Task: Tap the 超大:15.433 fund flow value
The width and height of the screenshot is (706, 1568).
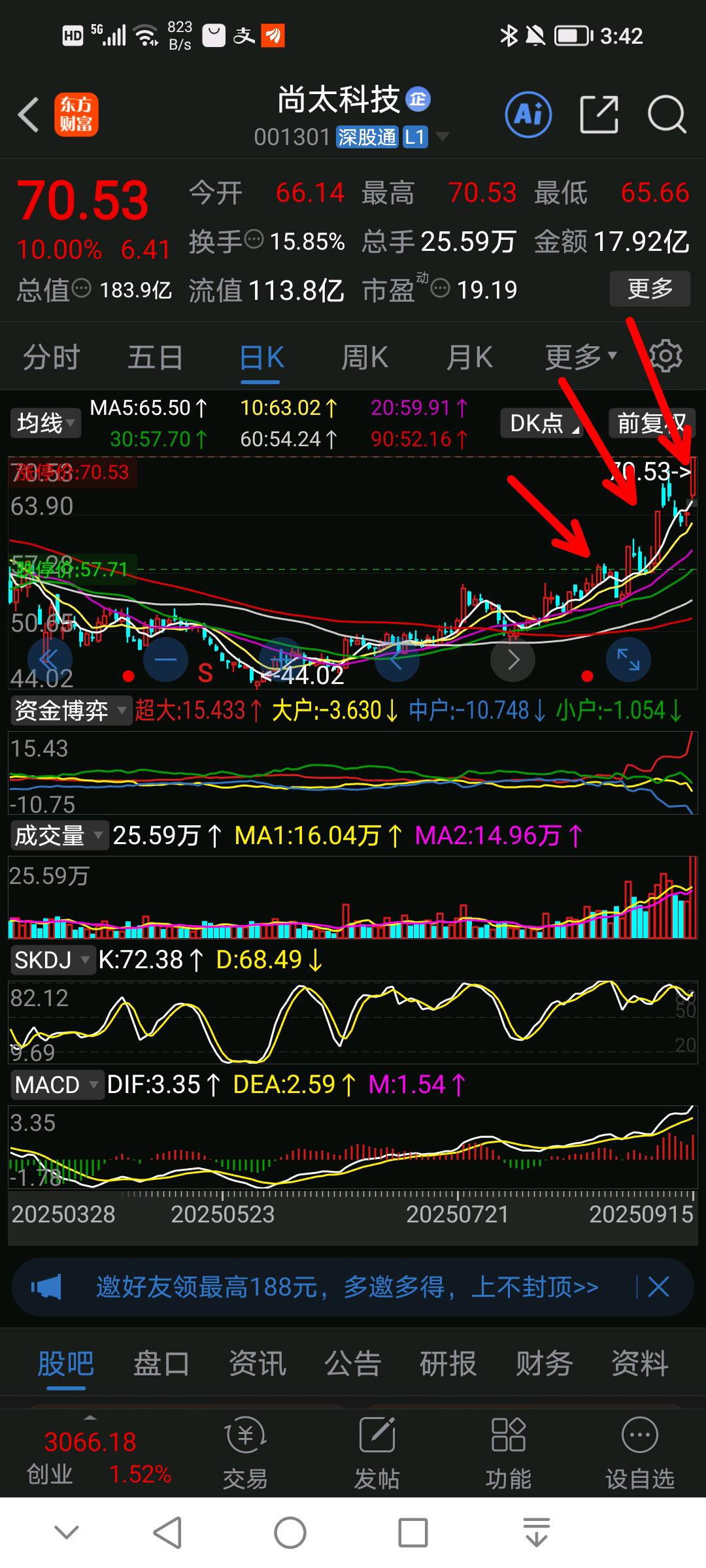Action: [198, 710]
